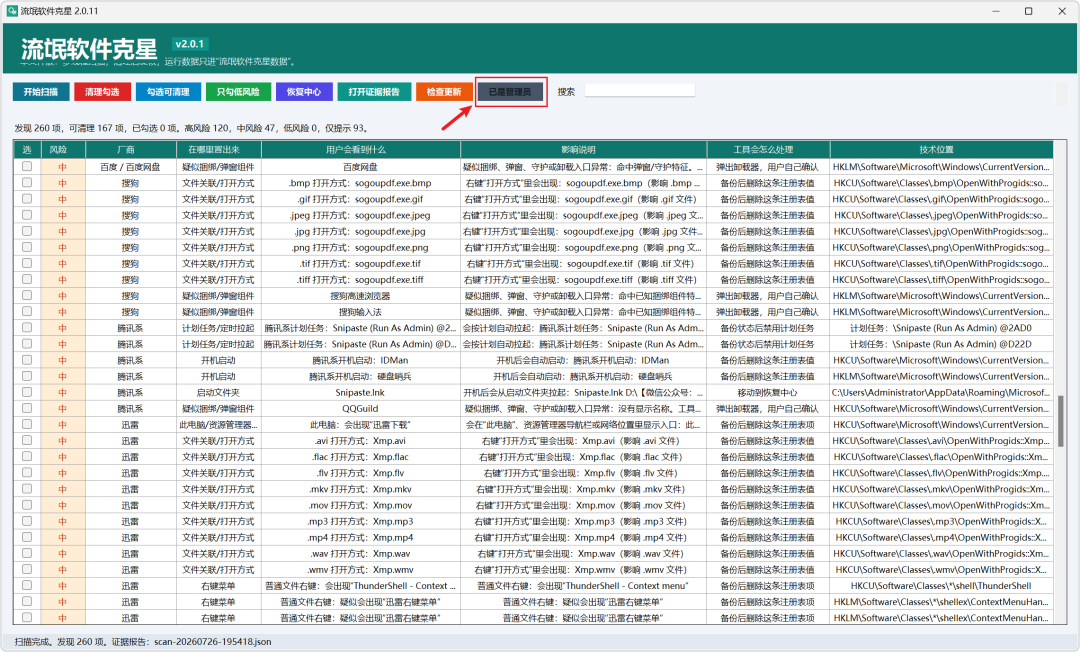Screen dimensions: 1080x652
Task: Tick the checkbox for the 硬盘哨兵 row
Action: point(27,376)
